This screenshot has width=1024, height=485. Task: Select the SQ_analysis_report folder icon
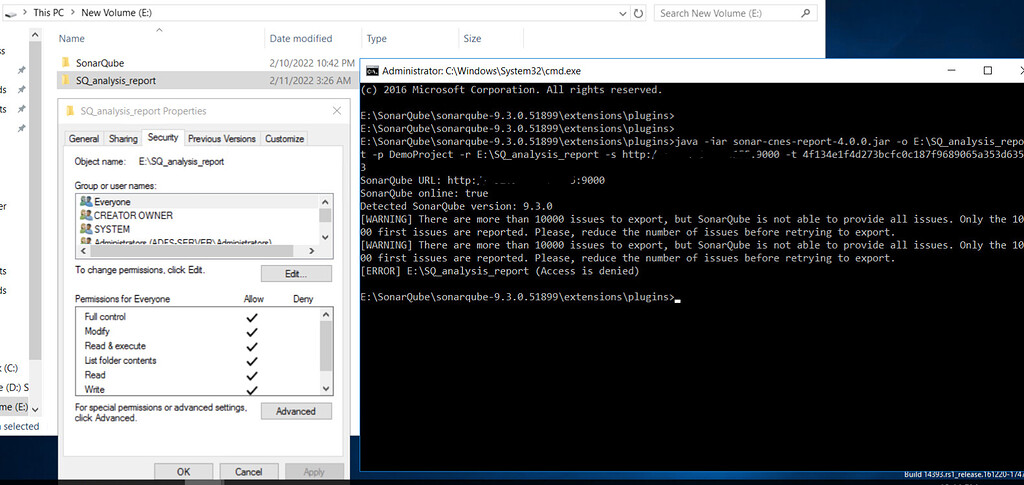(x=65, y=81)
